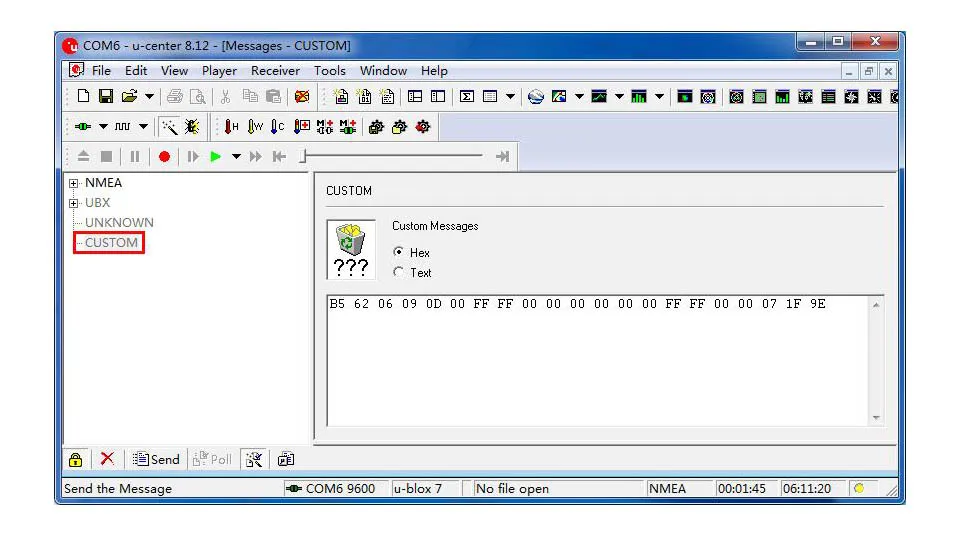Viewport: 960px width, 536px height.
Task: Click the gear with folder icon
Action: pos(399,127)
